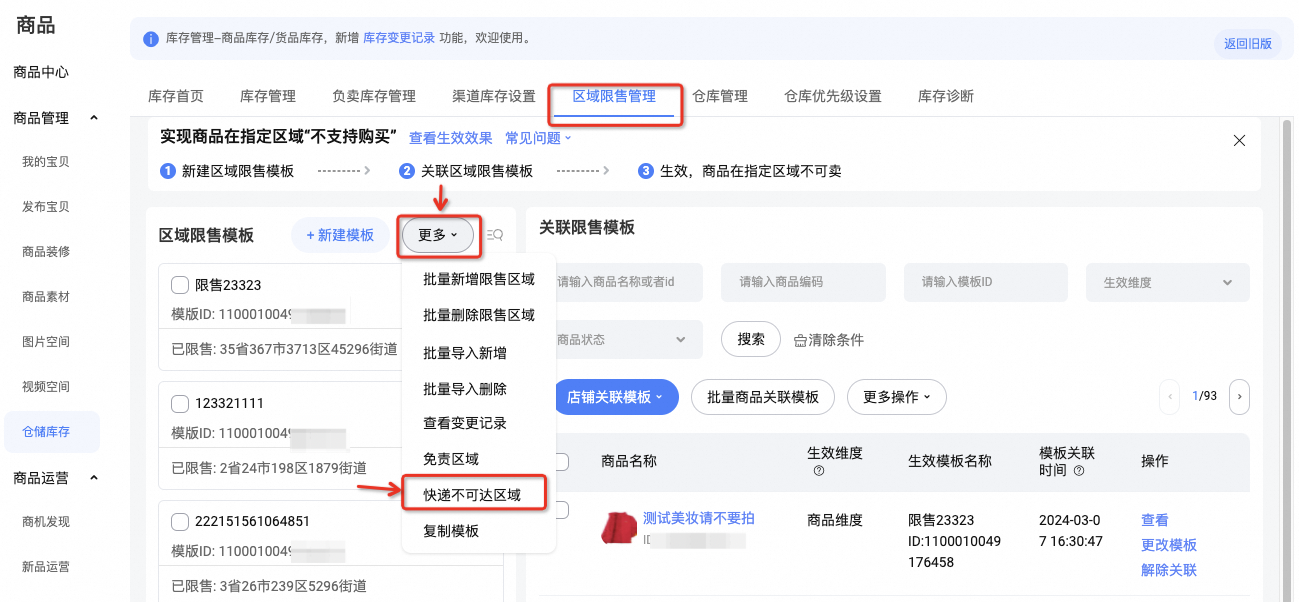Click the 返回旧版 button
The width and height of the screenshot is (1299, 602).
point(1248,44)
